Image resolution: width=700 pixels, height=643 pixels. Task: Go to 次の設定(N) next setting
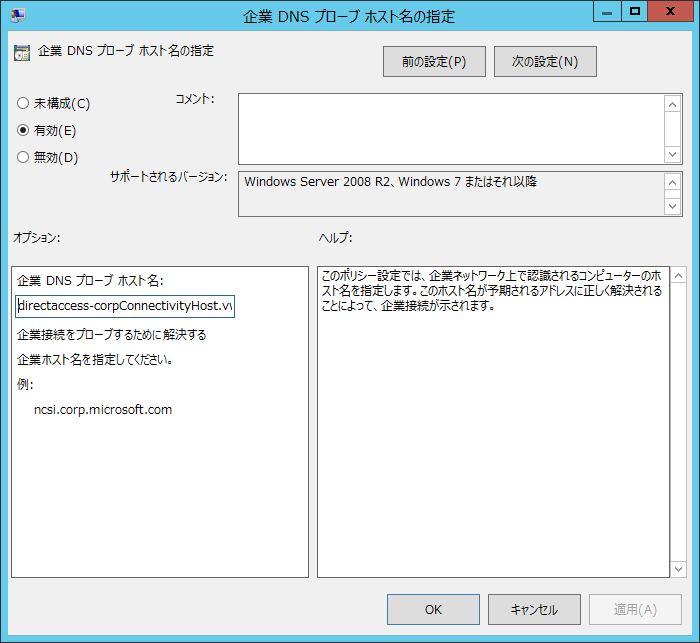click(x=545, y=62)
